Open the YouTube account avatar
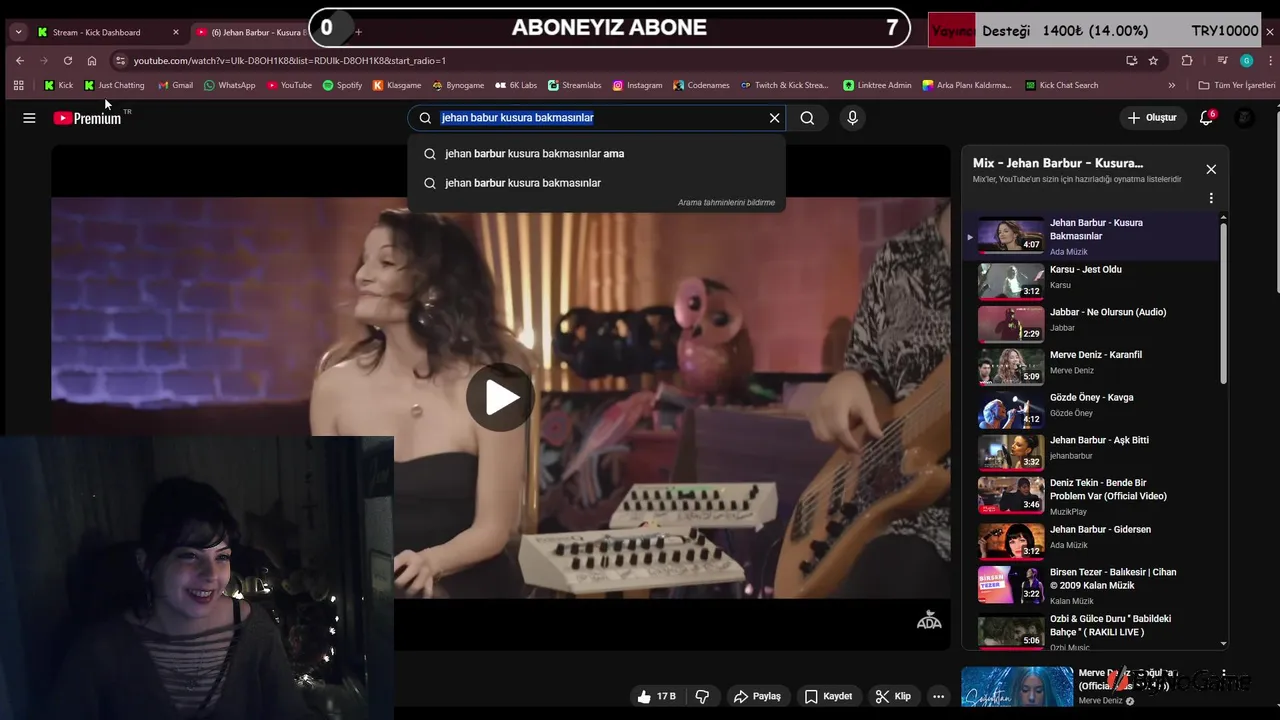This screenshot has height=720, width=1280. [1244, 118]
